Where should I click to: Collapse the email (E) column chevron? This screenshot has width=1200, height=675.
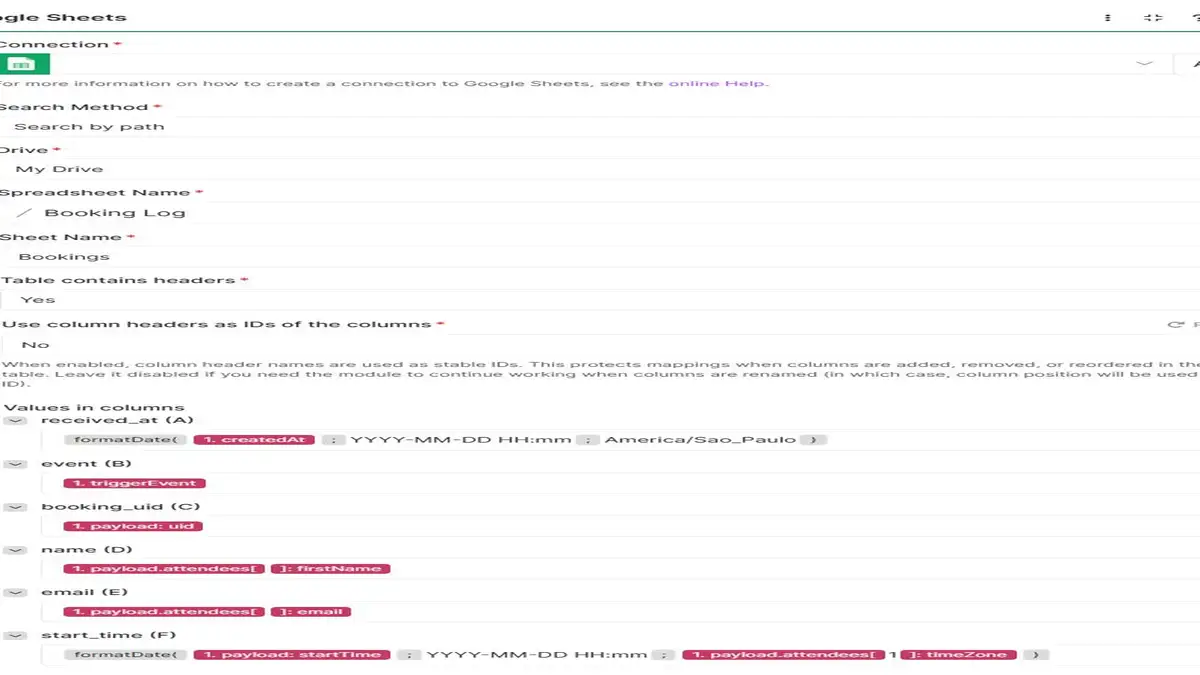14,592
